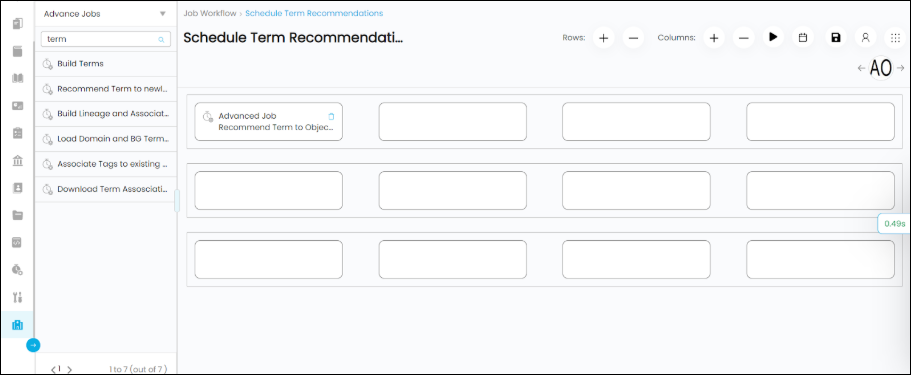Select the Load Domain and BG Term... job
This screenshot has height=375, width=911.
click(x=105, y=140)
